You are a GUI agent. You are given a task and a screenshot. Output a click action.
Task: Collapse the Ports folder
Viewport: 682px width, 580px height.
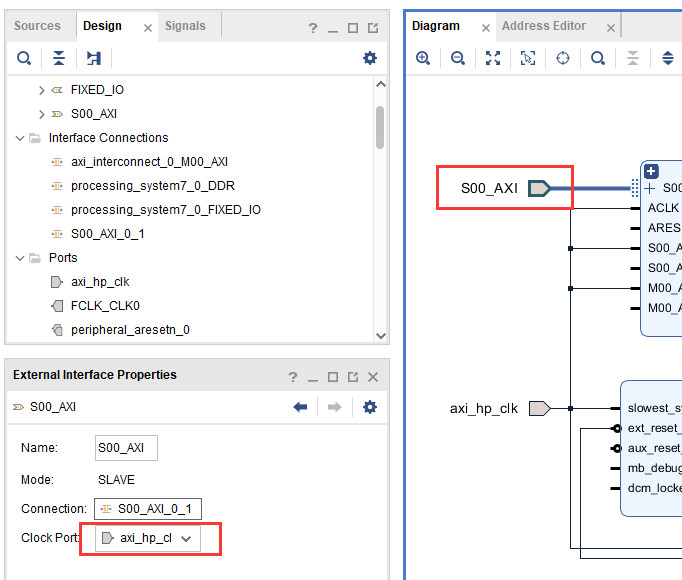pos(20,258)
